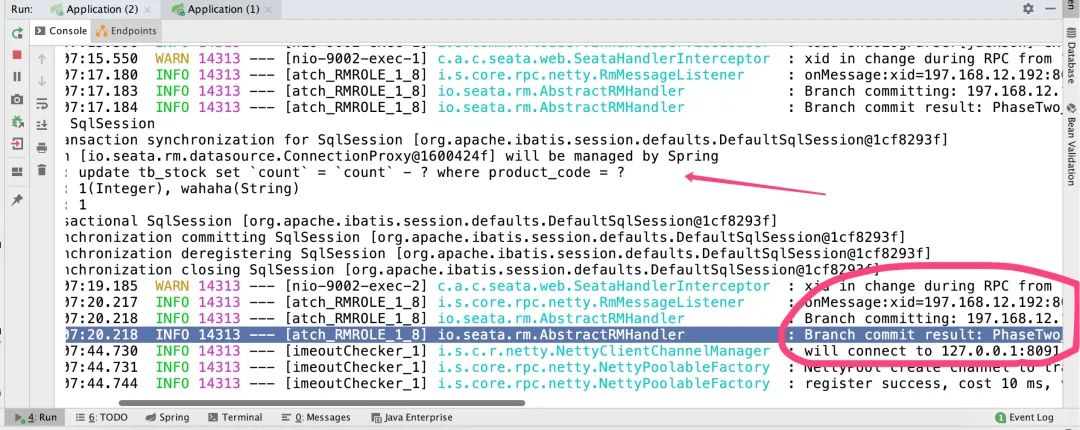Click the 'update tb_stock set' SQL line
This screenshot has width=1080, height=430.
pyautogui.click(x=351, y=173)
